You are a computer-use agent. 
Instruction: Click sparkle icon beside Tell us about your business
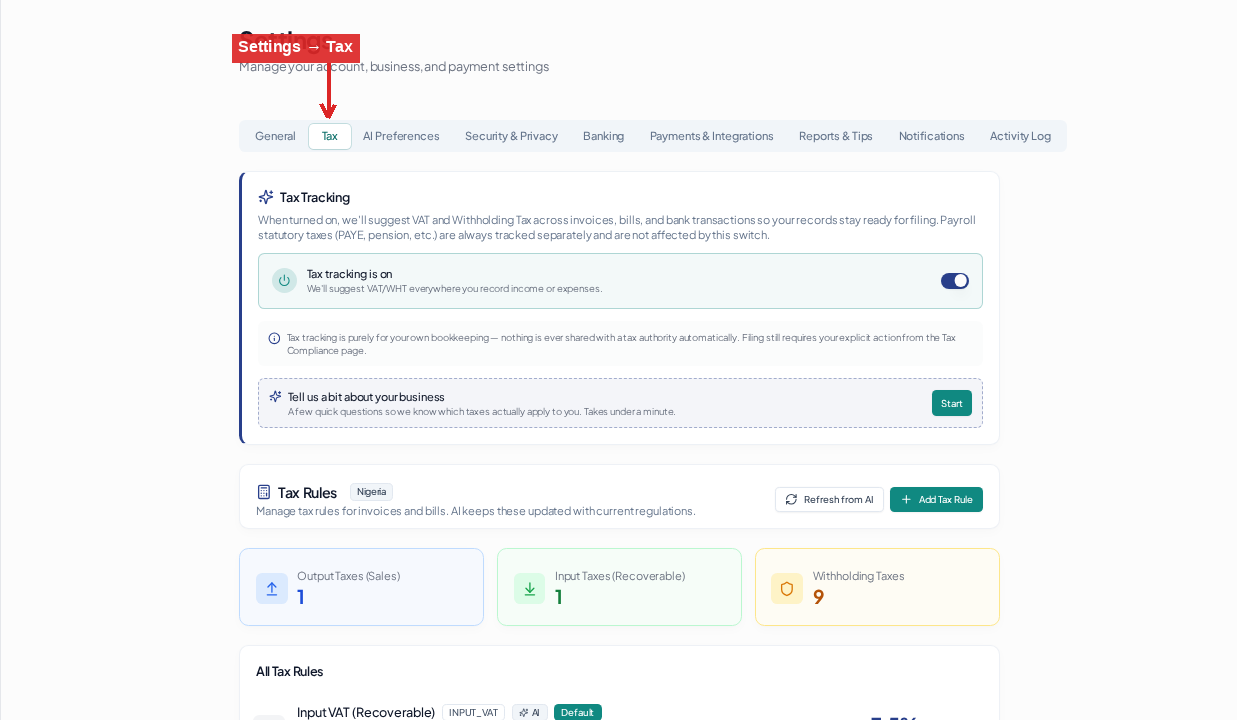[x=276, y=396]
